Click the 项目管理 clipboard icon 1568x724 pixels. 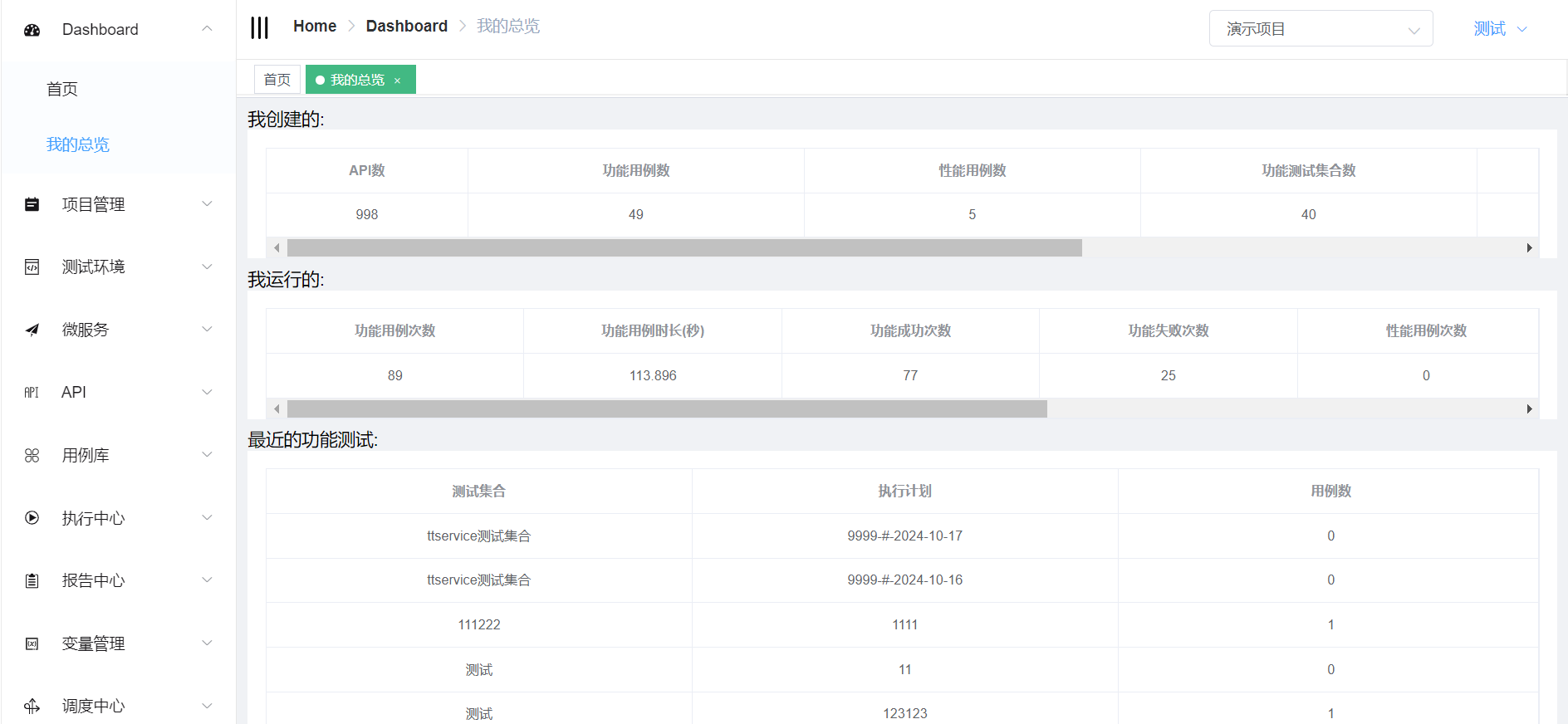coord(32,204)
